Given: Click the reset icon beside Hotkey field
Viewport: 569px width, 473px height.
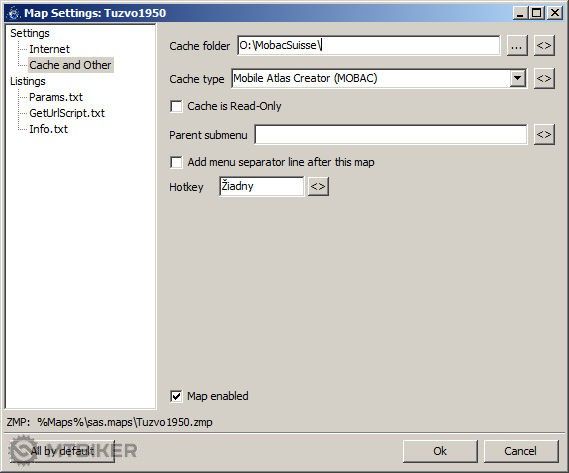Looking at the screenshot, I should click(x=318, y=187).
